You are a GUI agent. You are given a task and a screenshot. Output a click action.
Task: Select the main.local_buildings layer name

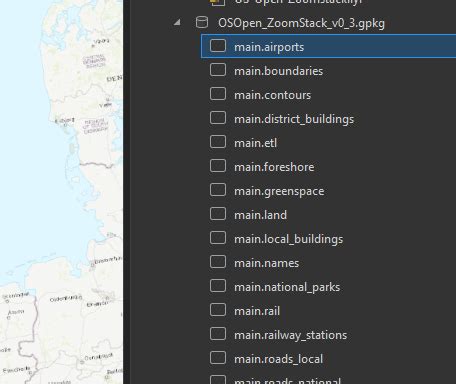click(288, 239)
